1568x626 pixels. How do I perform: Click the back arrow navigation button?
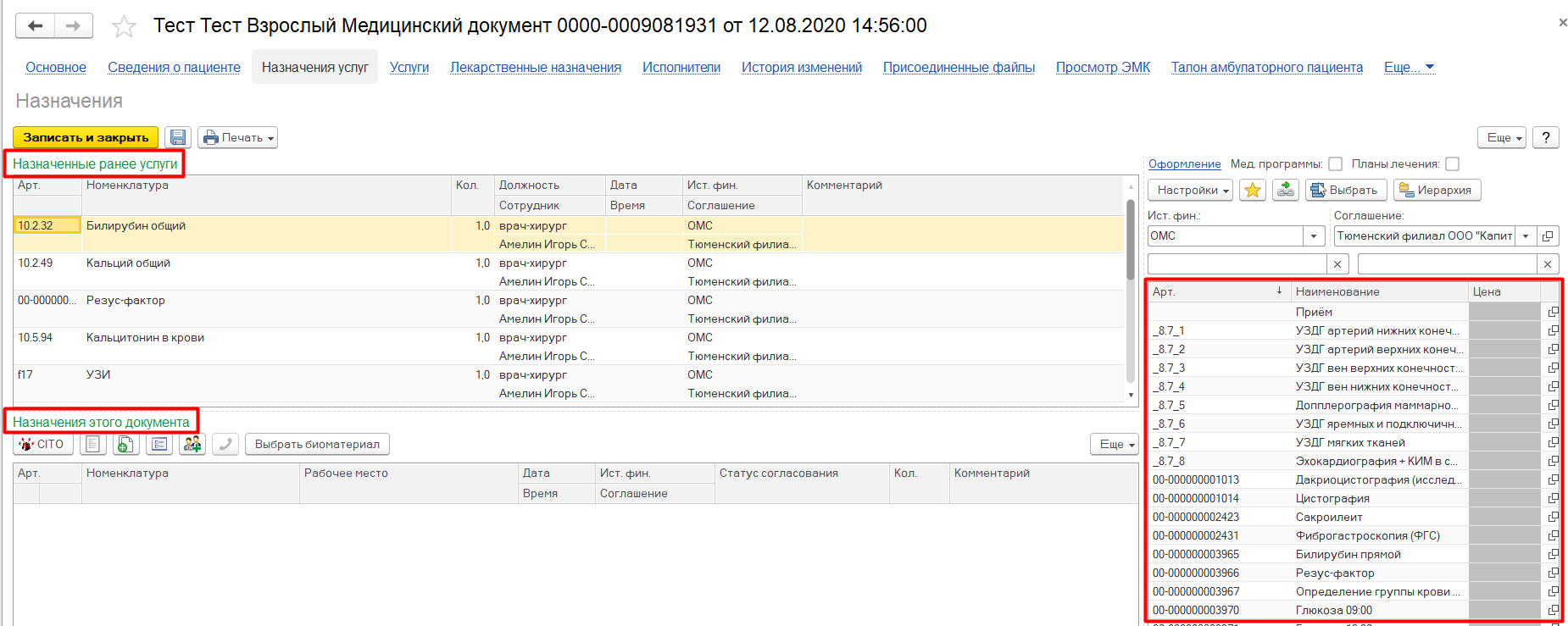(35, 25)
